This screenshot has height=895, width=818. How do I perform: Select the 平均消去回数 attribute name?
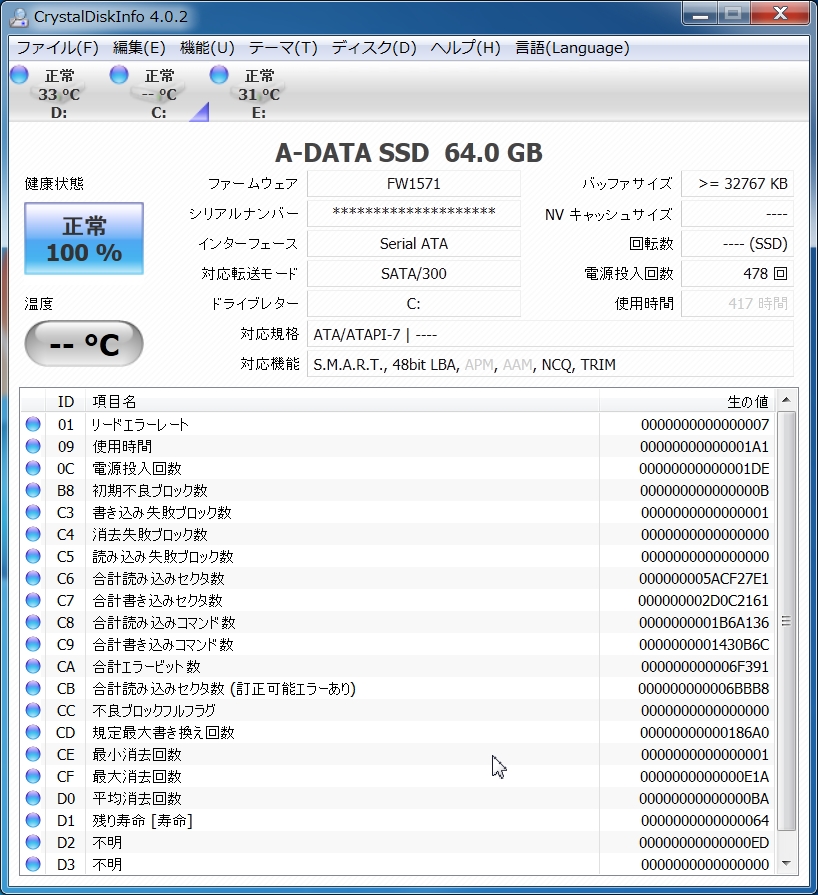pyautogui.click(x=137, y=799)
